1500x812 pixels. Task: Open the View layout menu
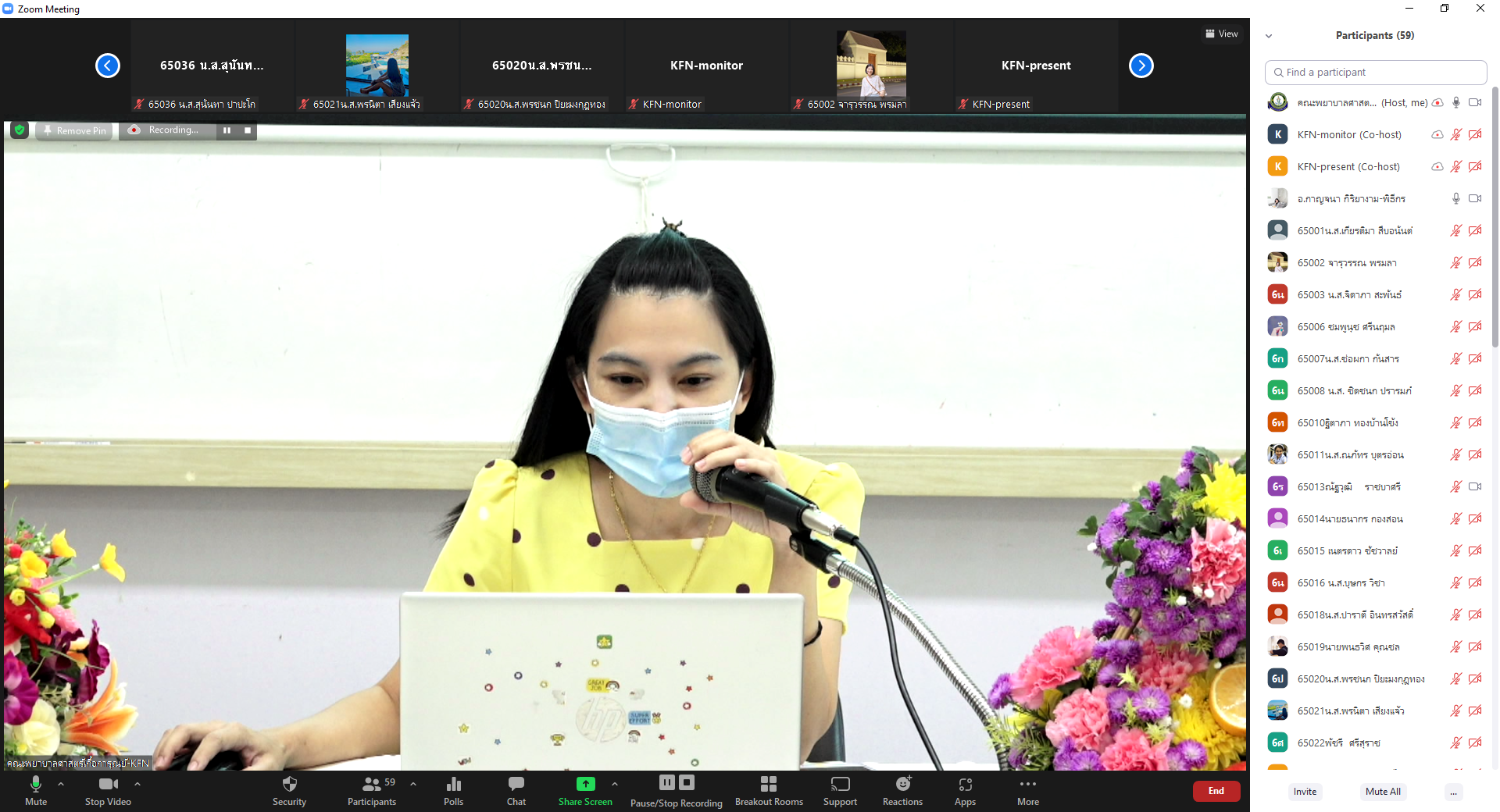pyautogui.click(x=1222, y=34)
